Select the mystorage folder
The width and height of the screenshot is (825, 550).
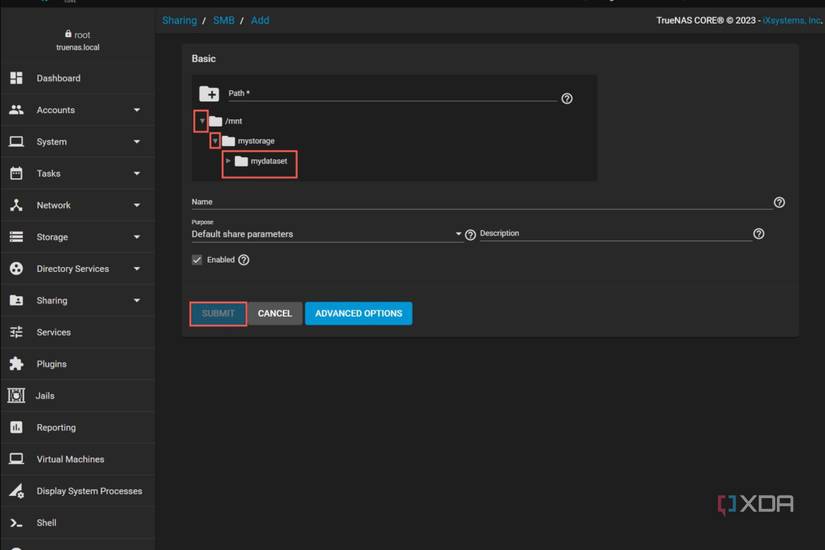pos(256,141)
